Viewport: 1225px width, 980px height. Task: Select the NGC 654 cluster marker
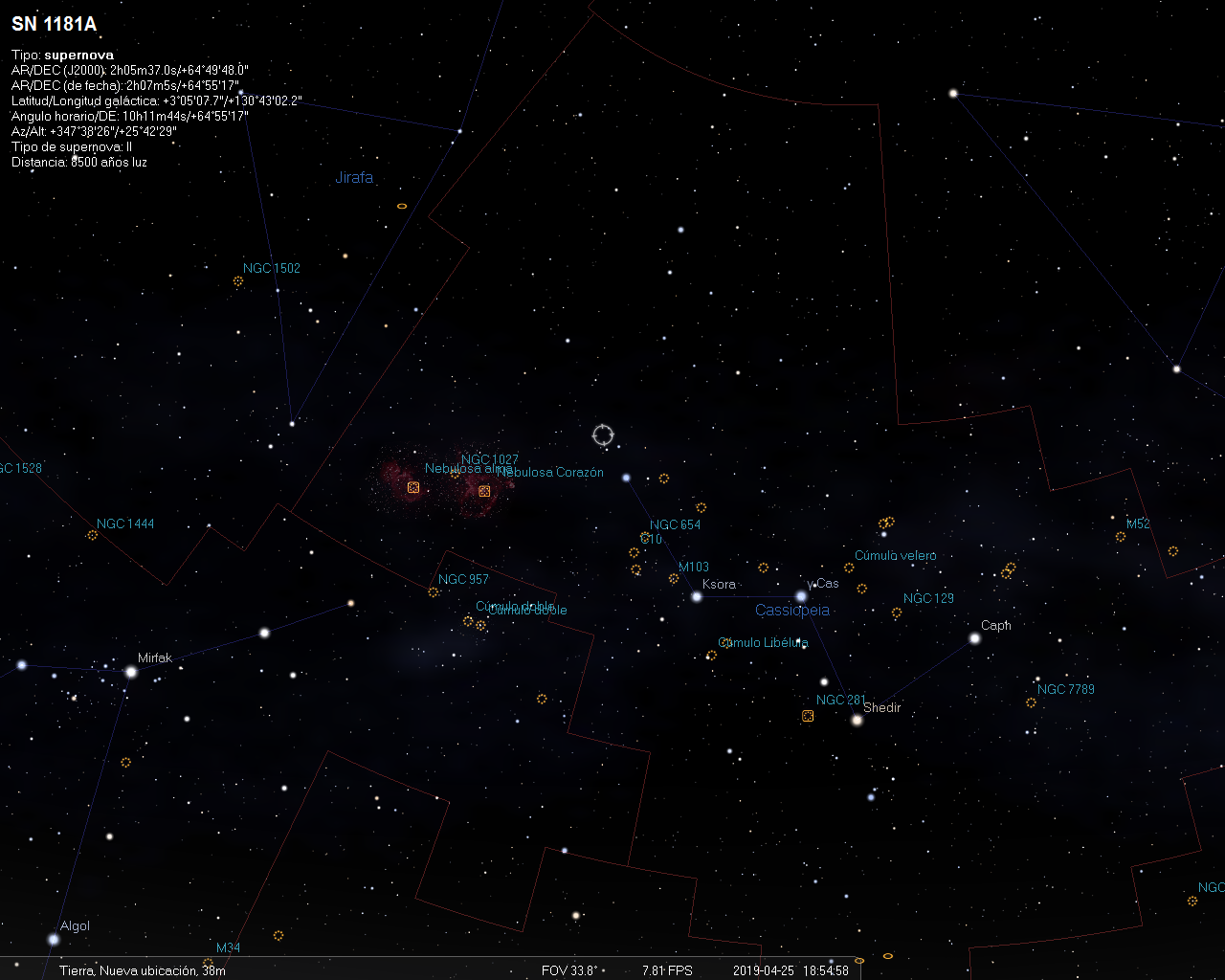click(x=643, y=539)
